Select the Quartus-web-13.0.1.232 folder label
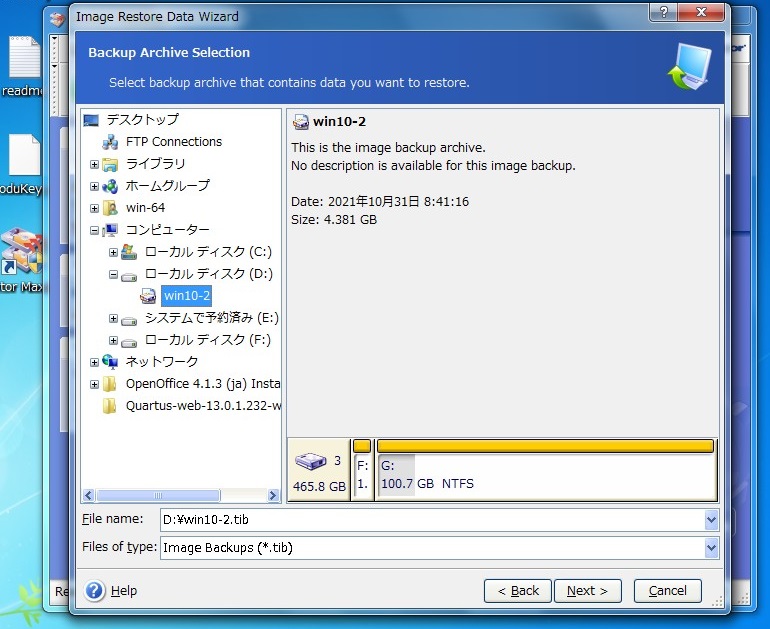Image resolution: width=770 pixels, height=629 pixels. pos(203,406)
